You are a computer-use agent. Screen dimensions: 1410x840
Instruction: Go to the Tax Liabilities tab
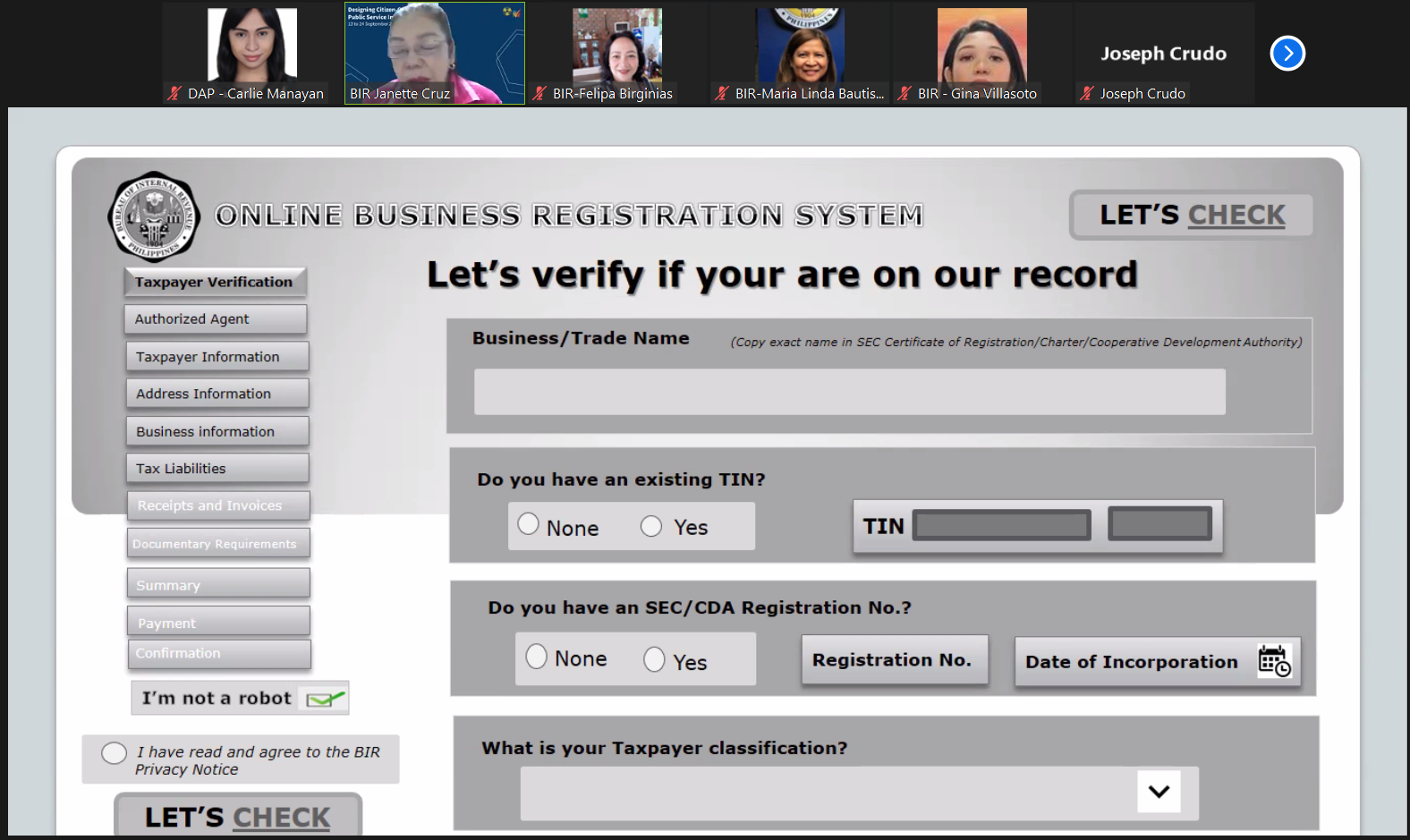217,469
